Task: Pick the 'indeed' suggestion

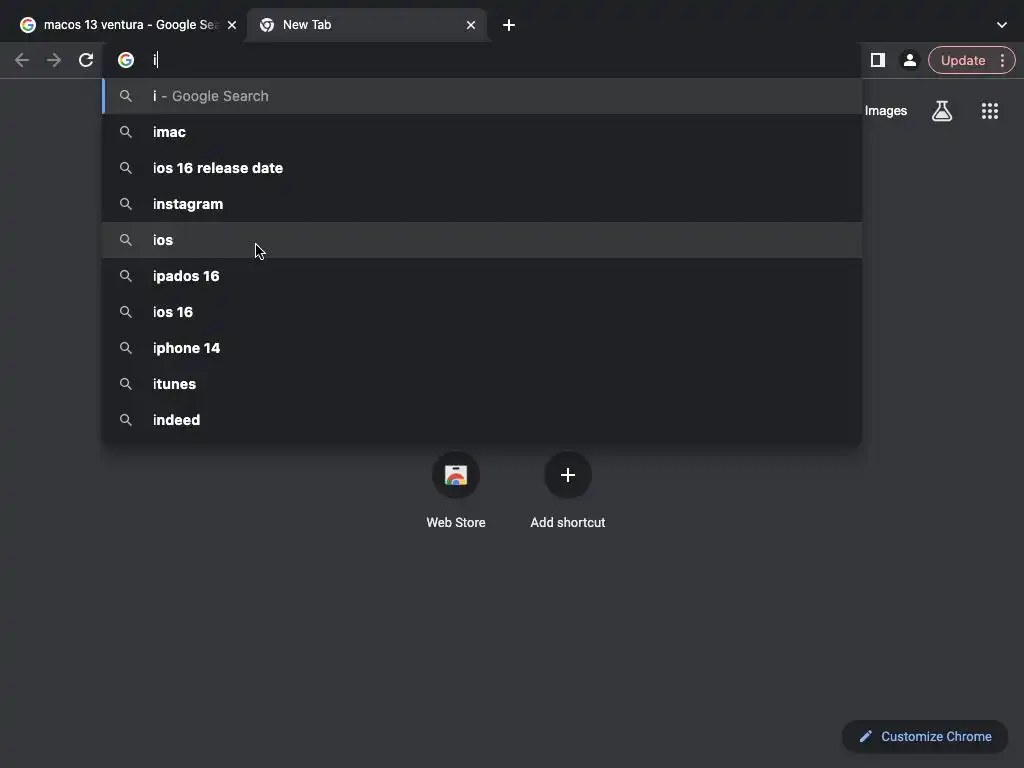Action: click(x=482, y=420)
